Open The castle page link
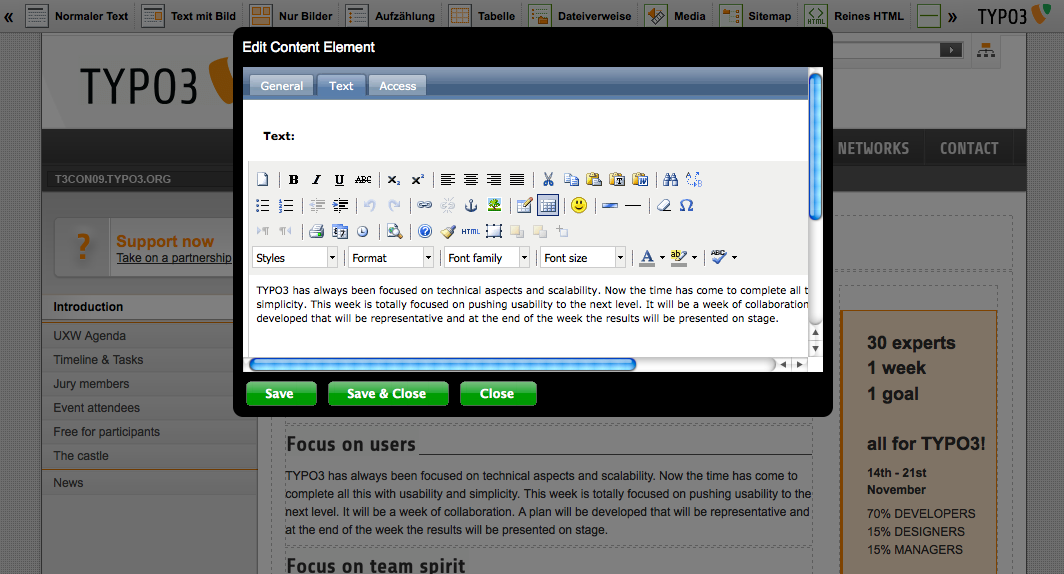The image size is (1064, 574). [81, 455]
